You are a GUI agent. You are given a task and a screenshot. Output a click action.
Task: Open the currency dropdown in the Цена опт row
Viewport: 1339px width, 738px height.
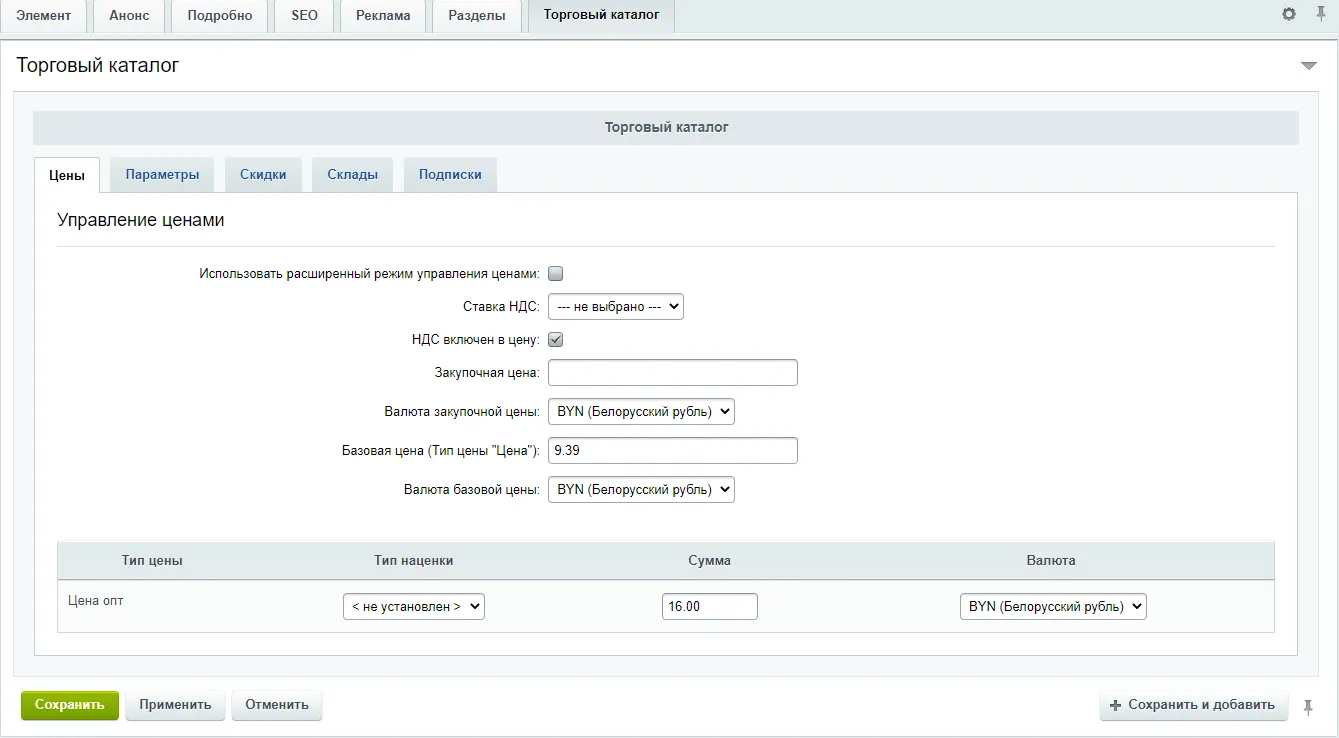coord(1053,607)
